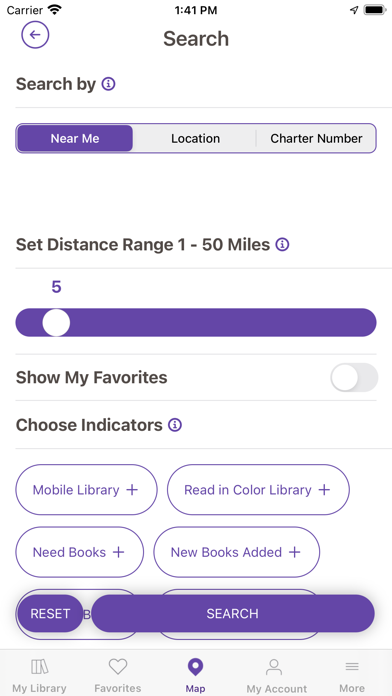The height and width of the screenshot is (696, 392).
Task: Open Favorites heart icon
Action: point(118,667)
